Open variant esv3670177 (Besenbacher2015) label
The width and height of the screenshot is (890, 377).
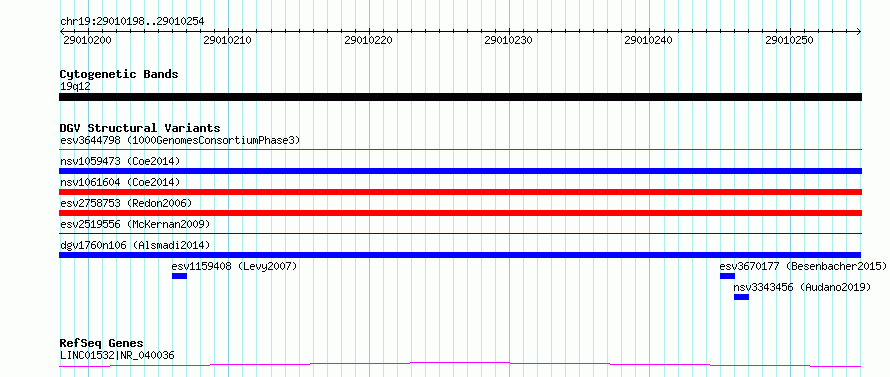803,266
